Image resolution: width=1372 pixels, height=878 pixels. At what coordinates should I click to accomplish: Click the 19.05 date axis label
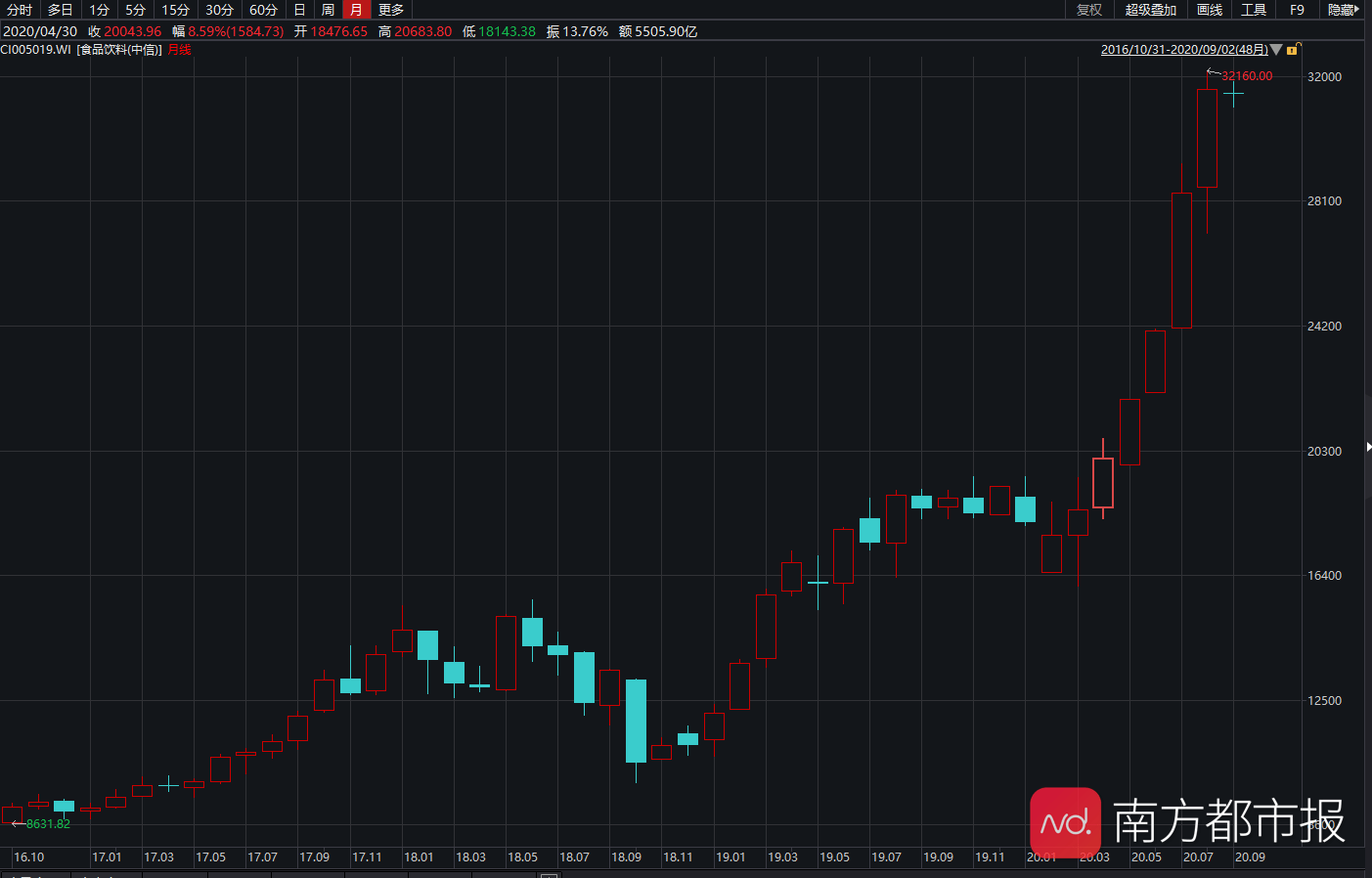(x=834, y=857)
